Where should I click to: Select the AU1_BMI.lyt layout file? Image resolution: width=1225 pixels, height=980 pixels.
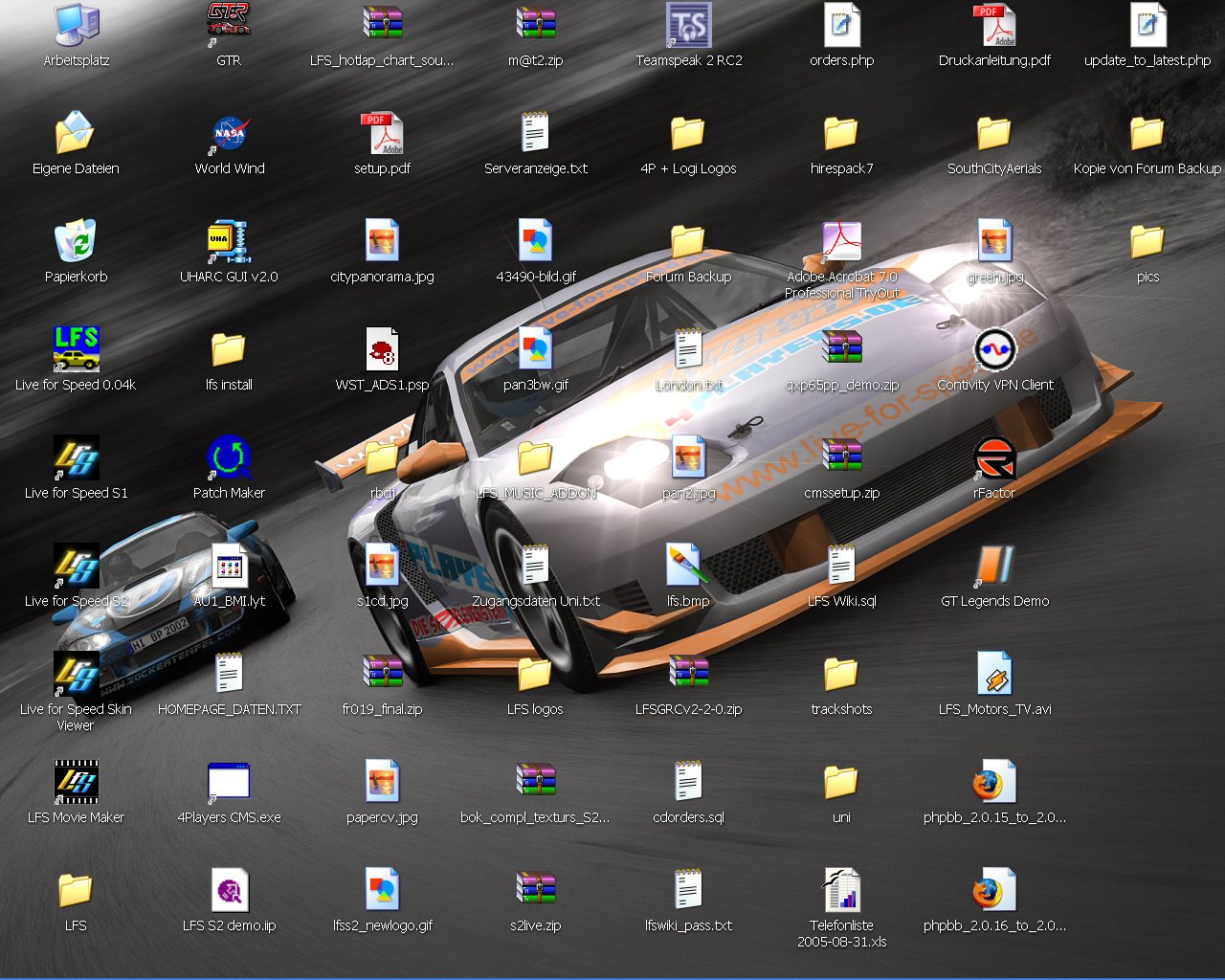point(229,567)
